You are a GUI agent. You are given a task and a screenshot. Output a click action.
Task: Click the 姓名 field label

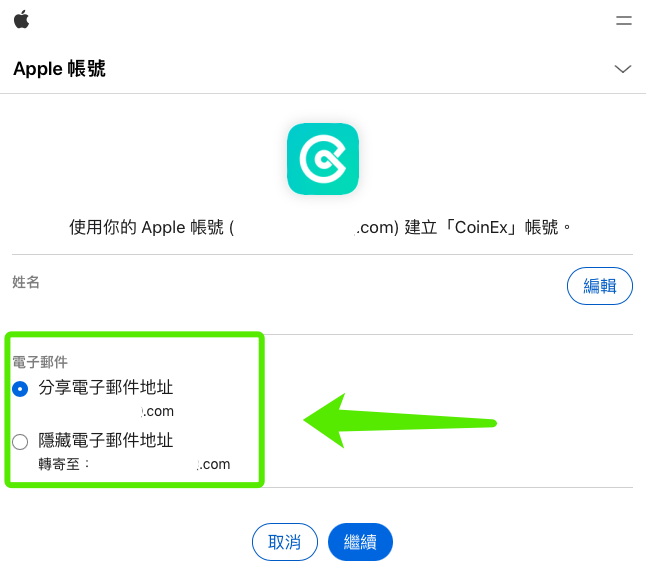tap(26, 282)
